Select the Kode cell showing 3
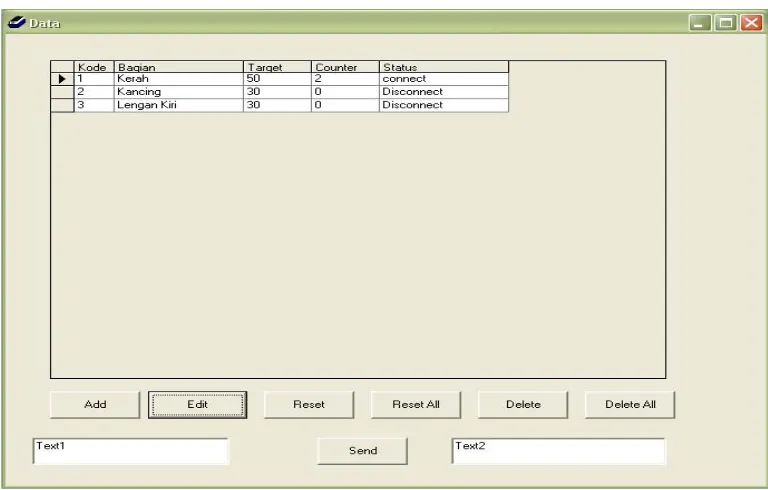 [94, 105]
